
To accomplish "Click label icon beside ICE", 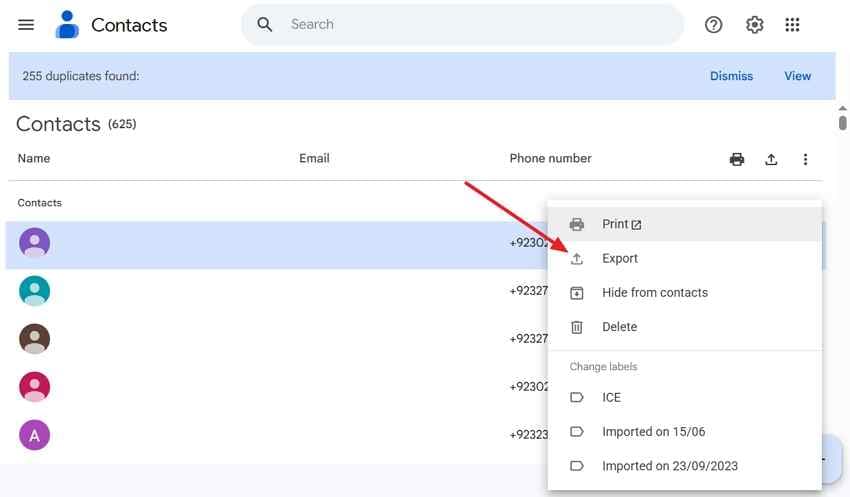I will [577, 397].
